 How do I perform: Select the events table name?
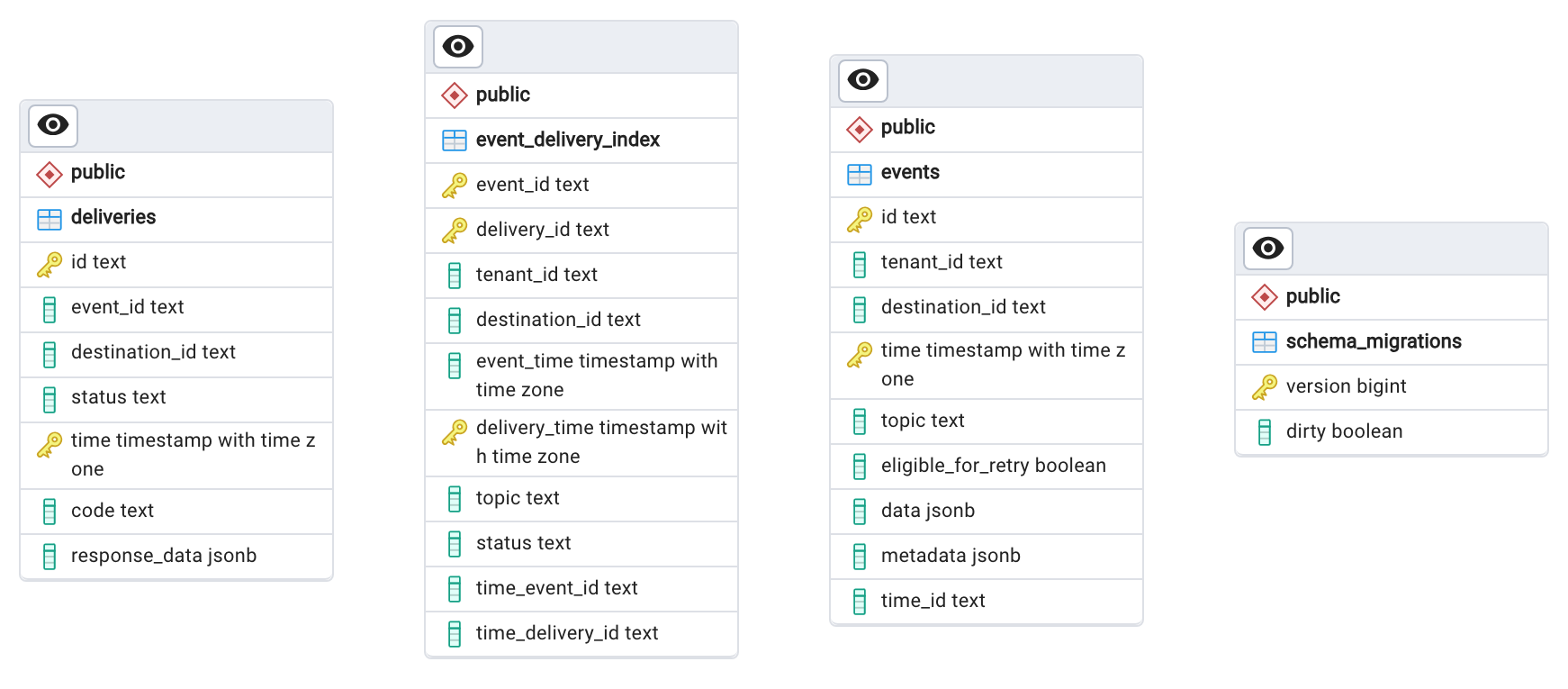point(910,173)
